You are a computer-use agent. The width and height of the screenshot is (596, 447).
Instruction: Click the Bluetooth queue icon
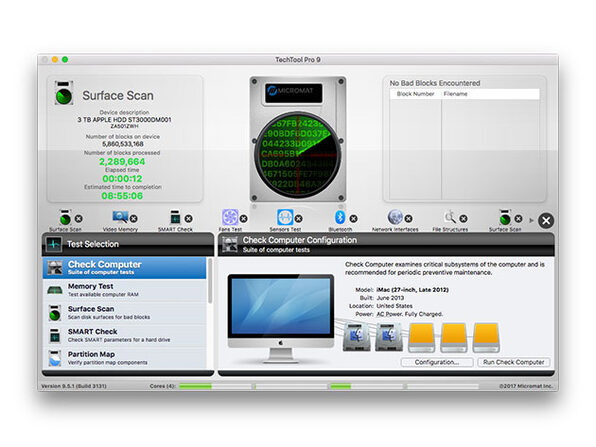[x=340, y=217]
